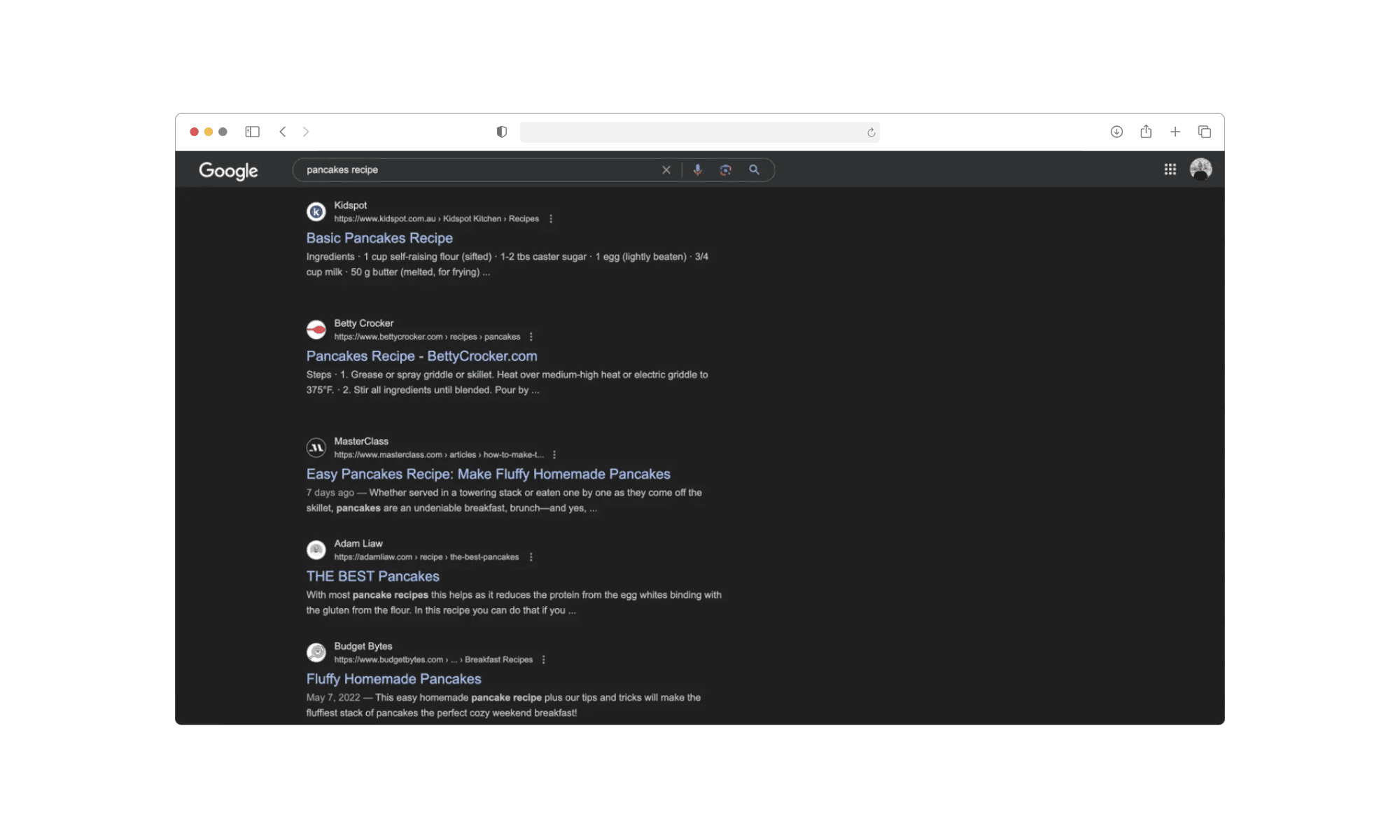Open Pancakes Recipe - BettyCrocker.com link

[x=421, y=356]
